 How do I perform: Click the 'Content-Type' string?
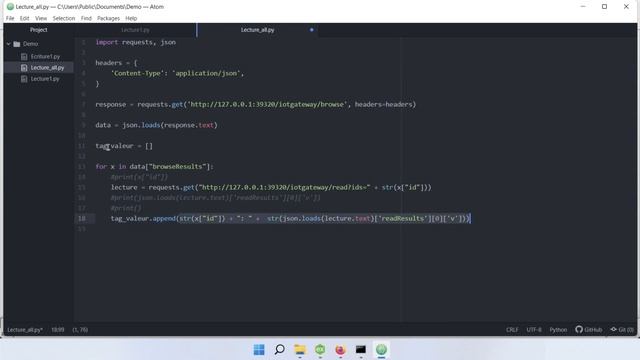tap(138, 73)
